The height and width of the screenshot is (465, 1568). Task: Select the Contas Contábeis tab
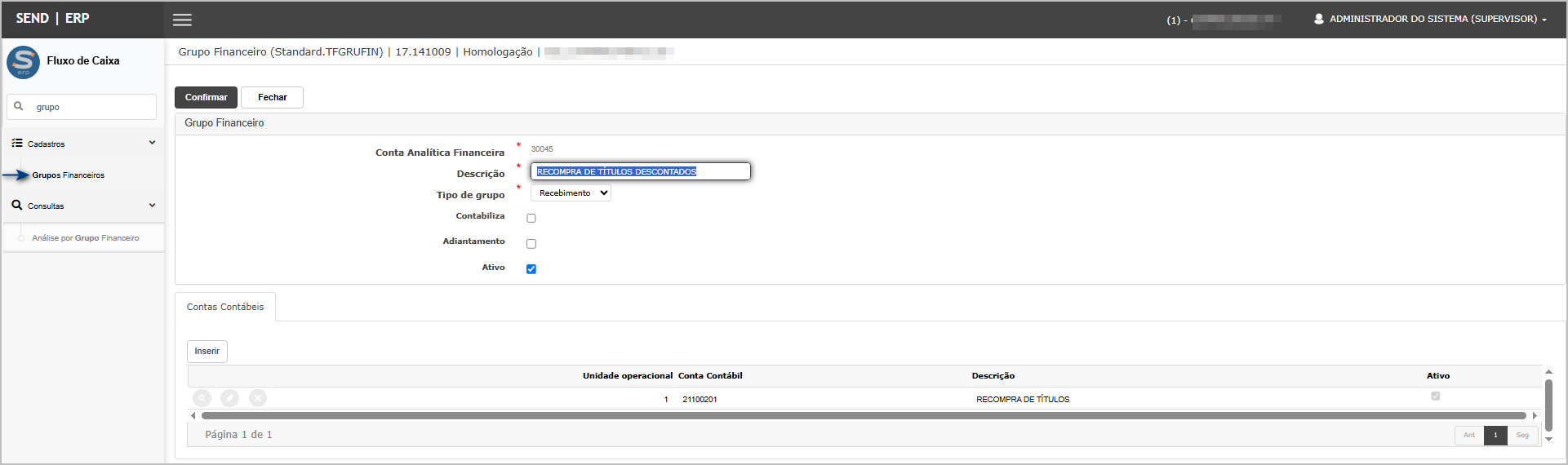coord(225,307)
